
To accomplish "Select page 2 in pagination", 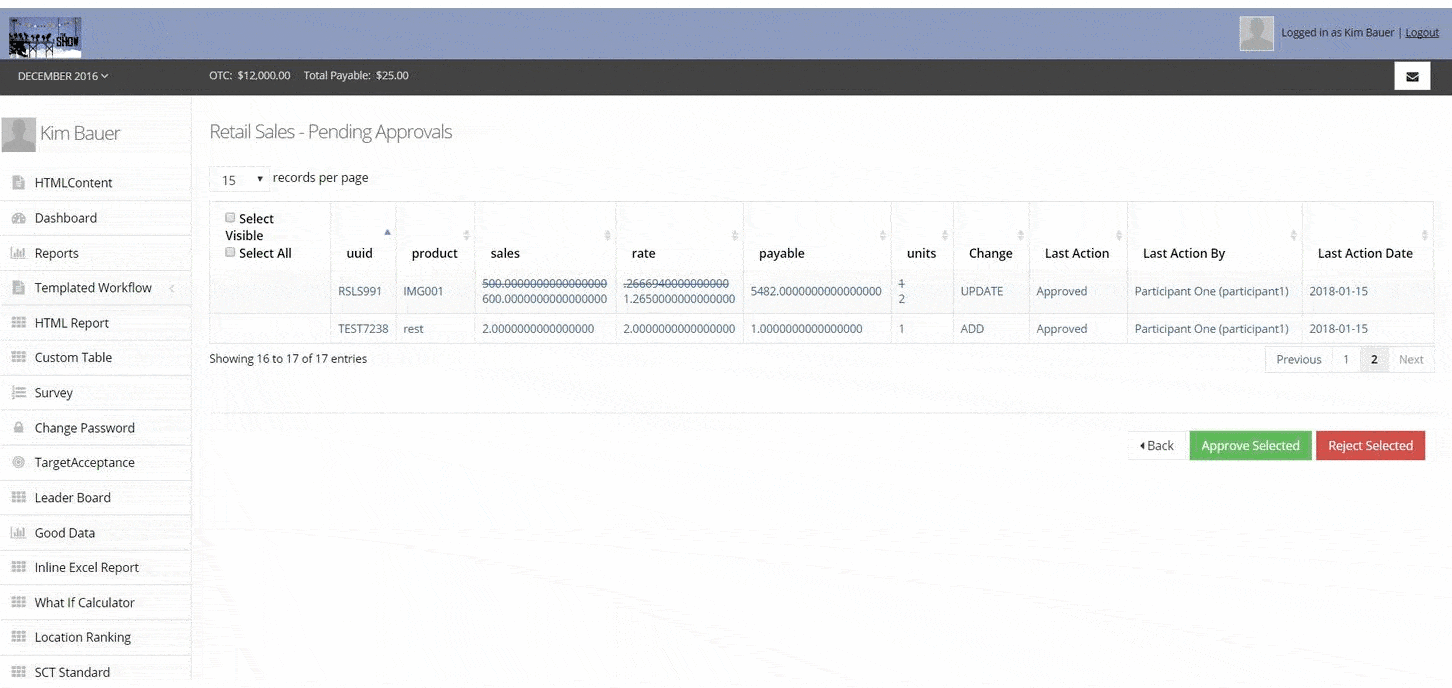I will coord(1374,359).
